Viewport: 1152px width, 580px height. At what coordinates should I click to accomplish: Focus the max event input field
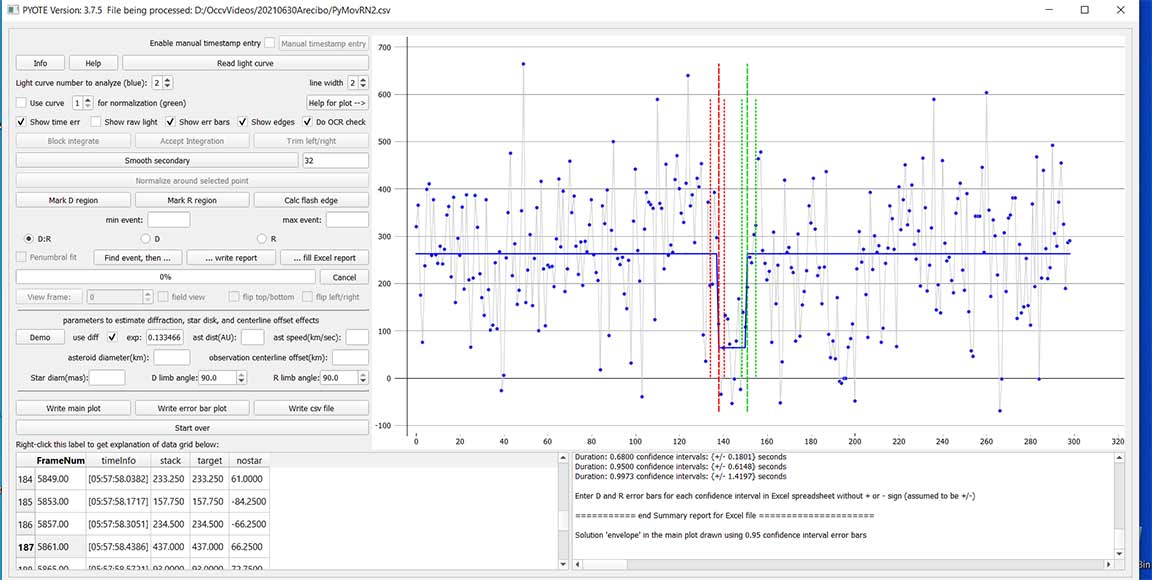[x=348, y=220]
